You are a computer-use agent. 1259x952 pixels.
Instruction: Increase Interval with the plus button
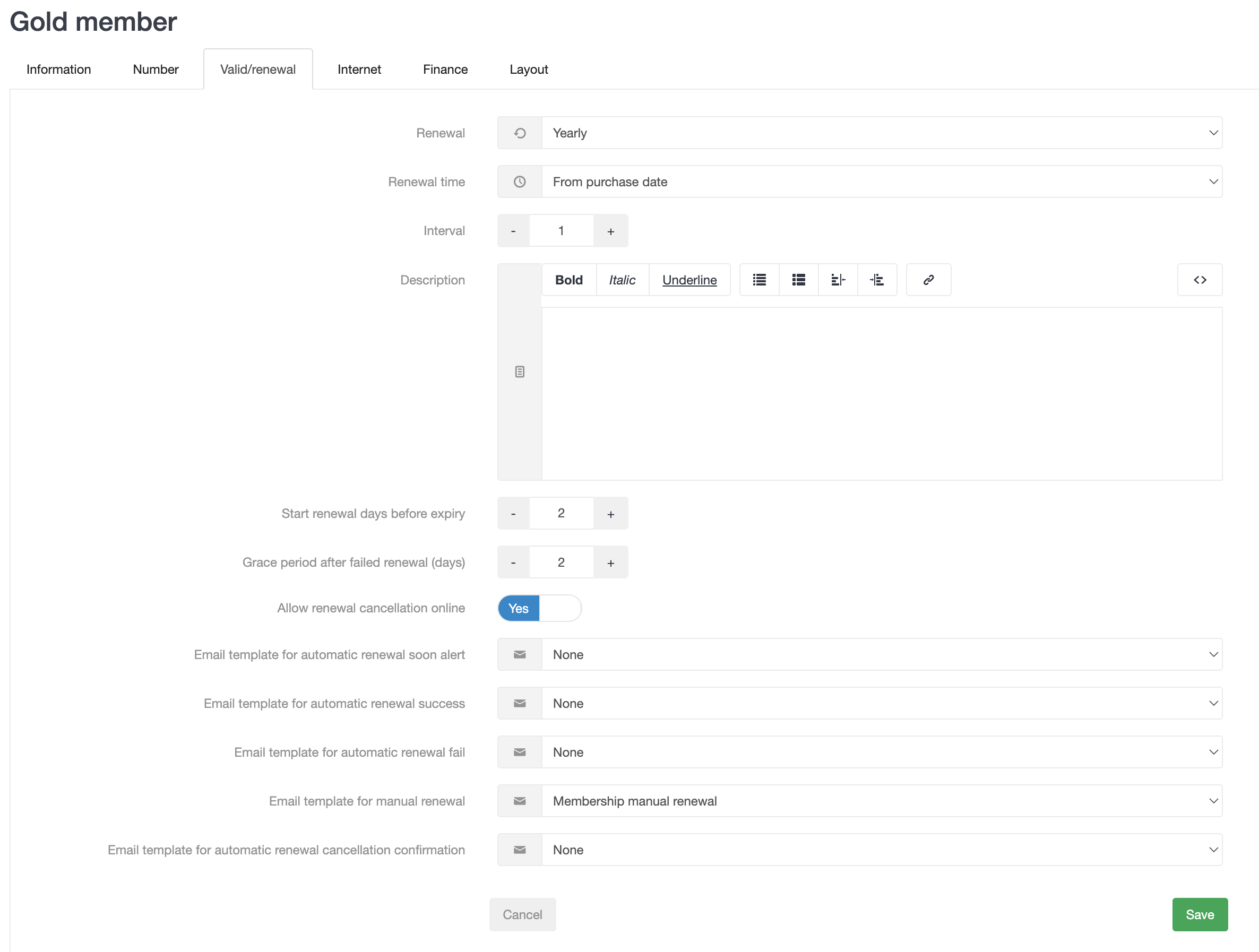610,230
